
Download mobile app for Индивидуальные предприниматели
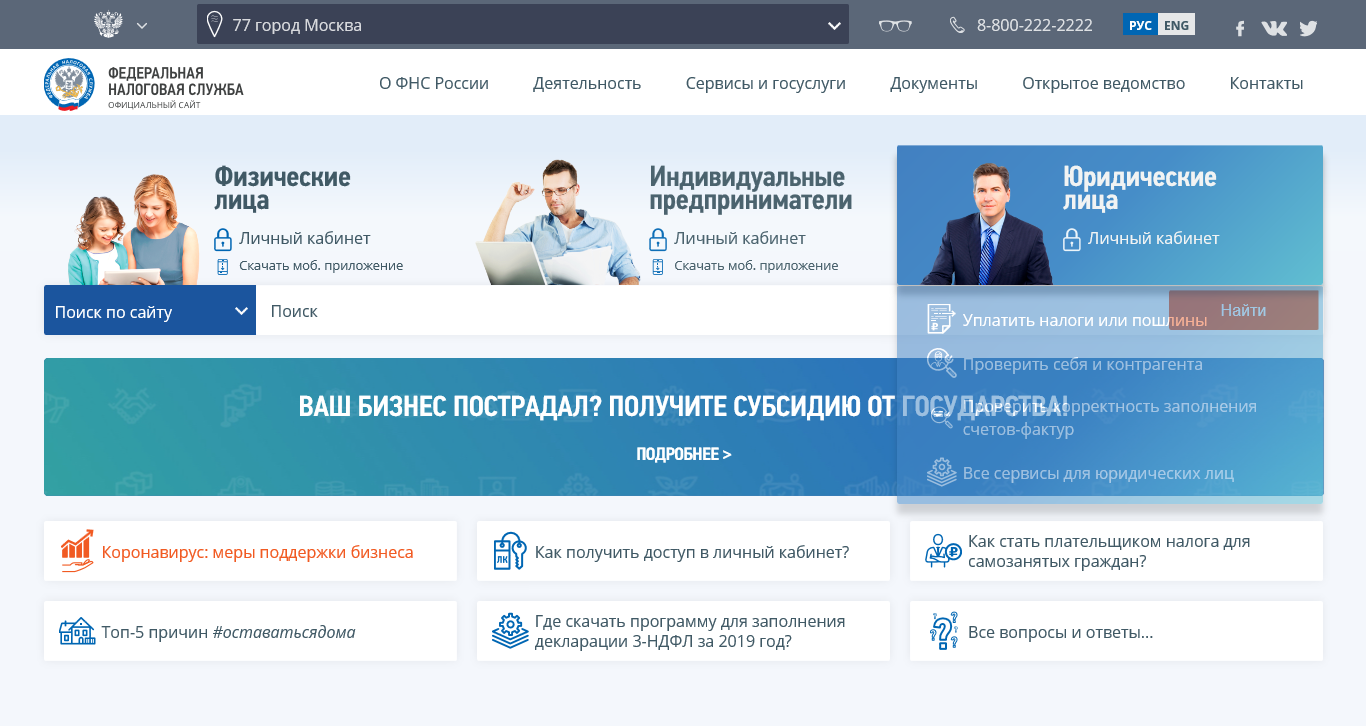click(x=756, y=265)
